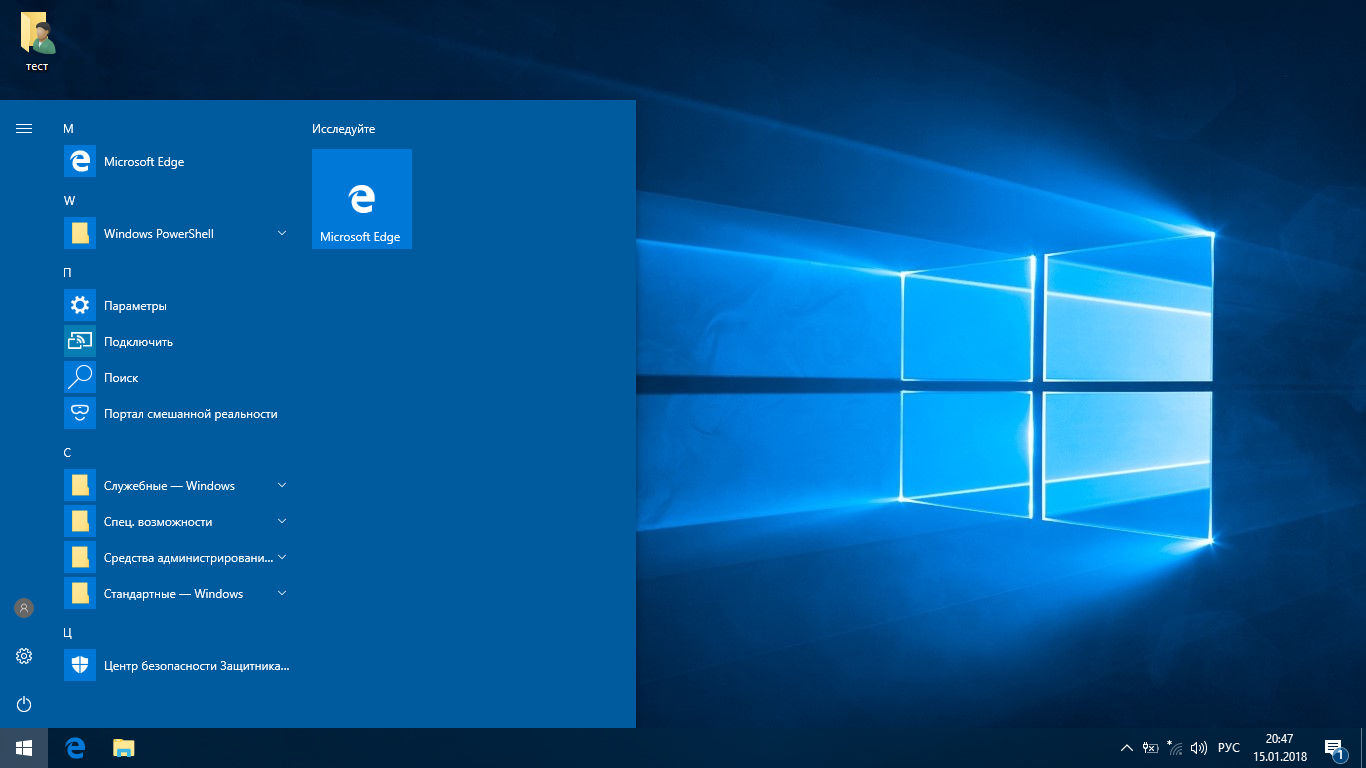Launch the Подключить app

point(176,342)
